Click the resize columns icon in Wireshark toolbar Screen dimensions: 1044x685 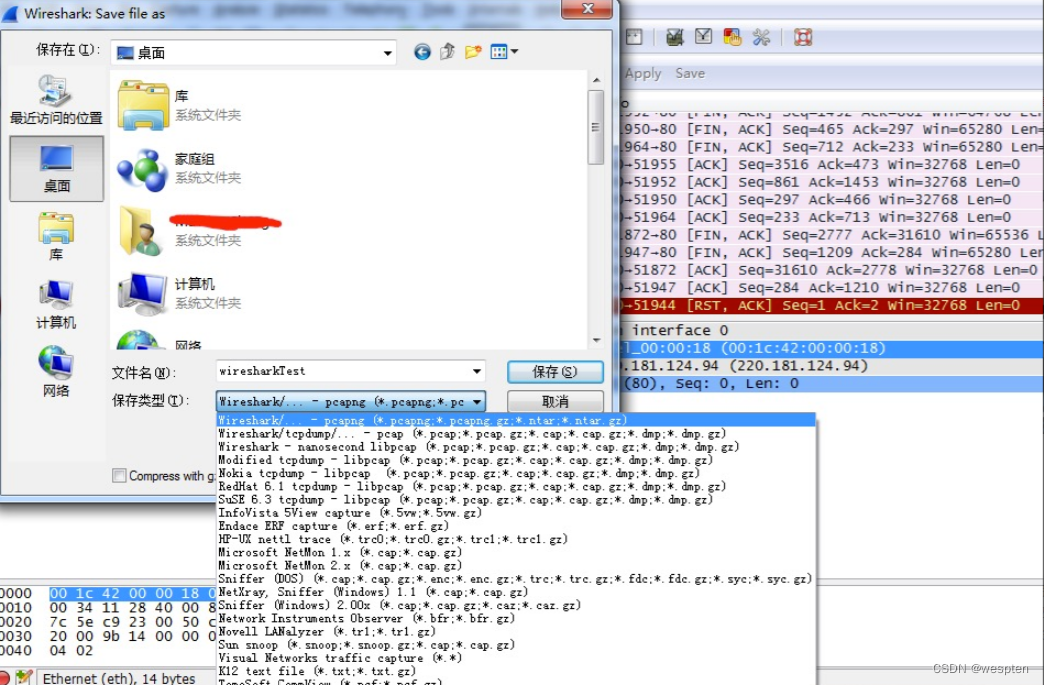pyautogui.click(x=634, y=37)
